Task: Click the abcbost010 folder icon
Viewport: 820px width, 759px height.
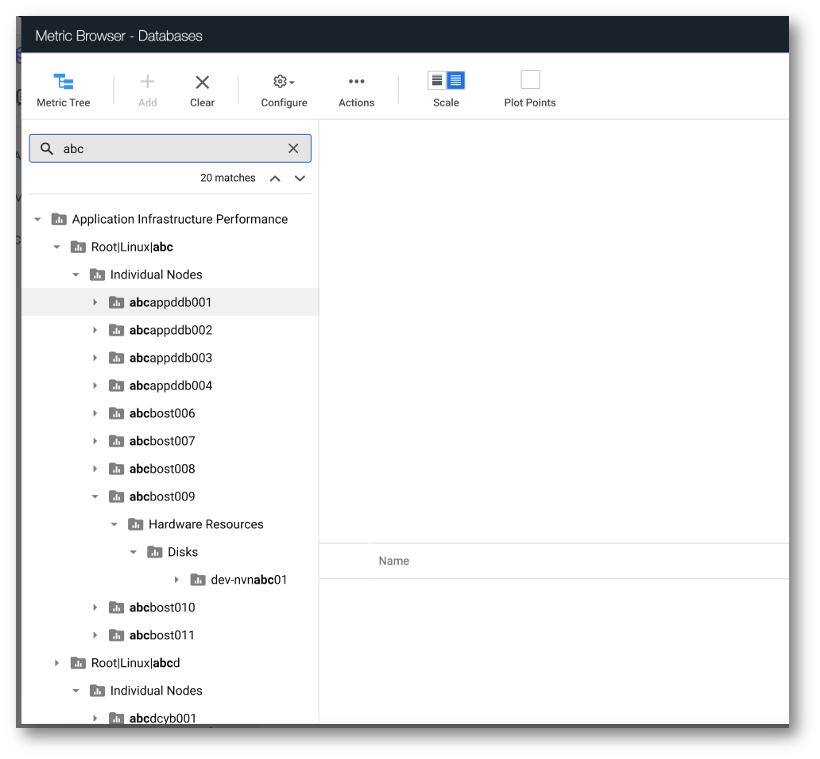Action: pyautogui.click(x=116, y=607)
